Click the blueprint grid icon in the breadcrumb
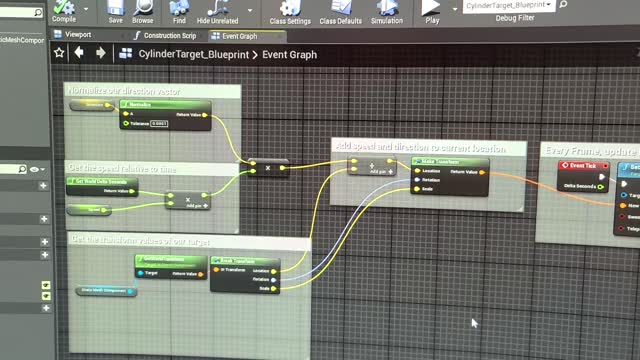This screenshot has width=640, height=360. (x=126, y=53)
